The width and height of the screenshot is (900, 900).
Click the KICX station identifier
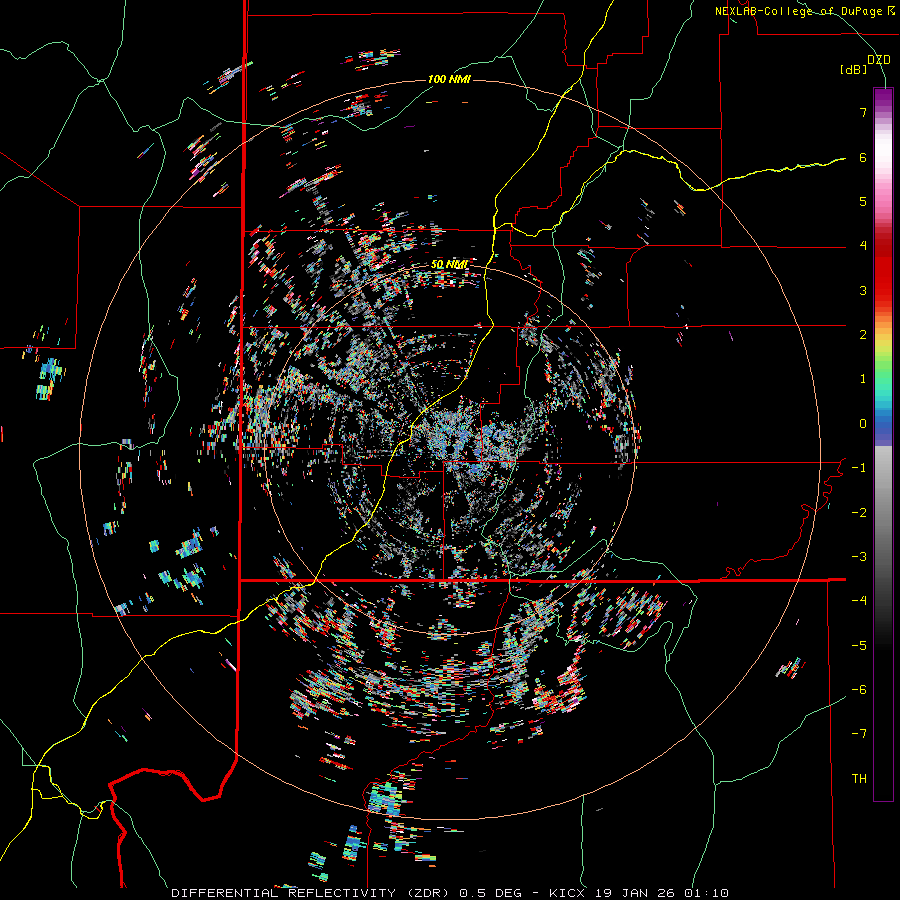coord(567,893)
